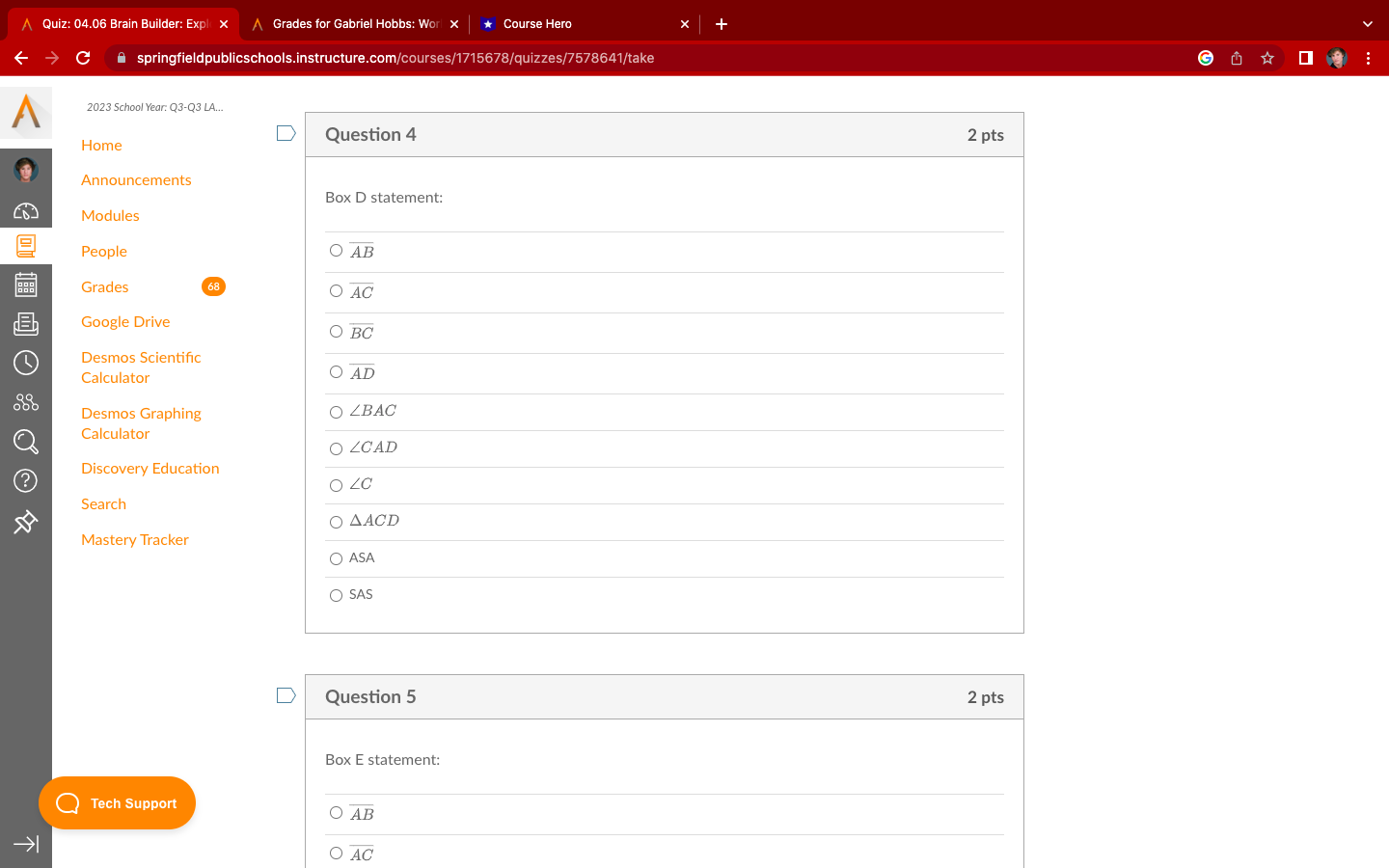Select ASA option for Question 4
The height and width of the screenshot is (868, 1389).
(336, 559)
